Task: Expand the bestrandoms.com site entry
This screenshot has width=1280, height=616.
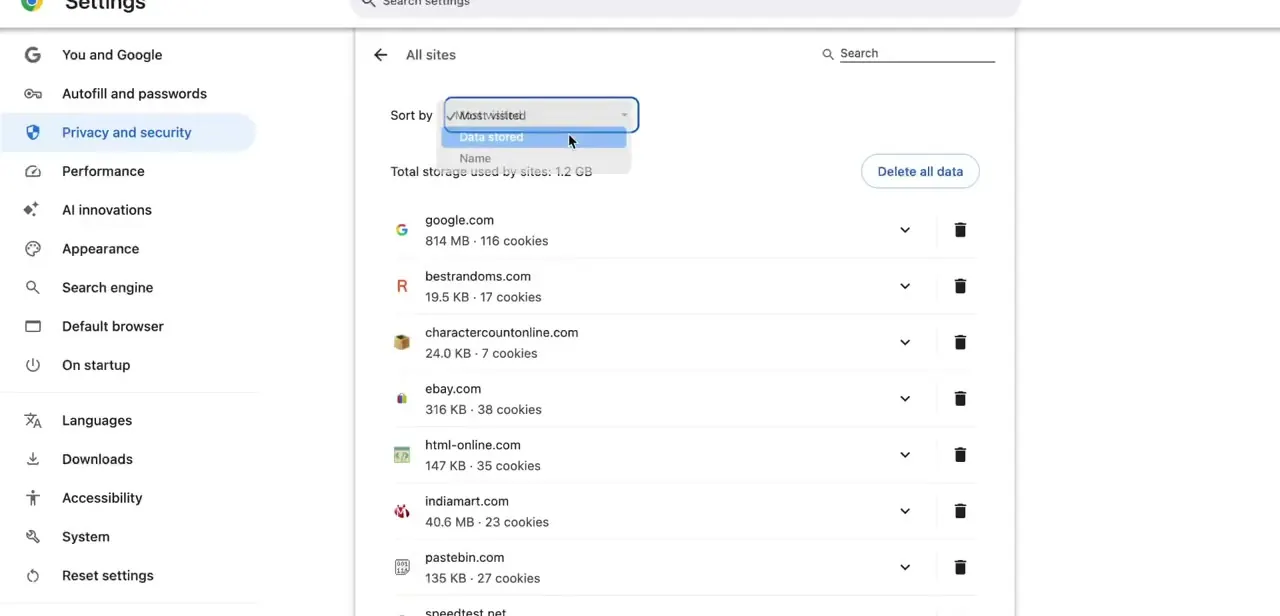Action: click(x=905, y=286)
